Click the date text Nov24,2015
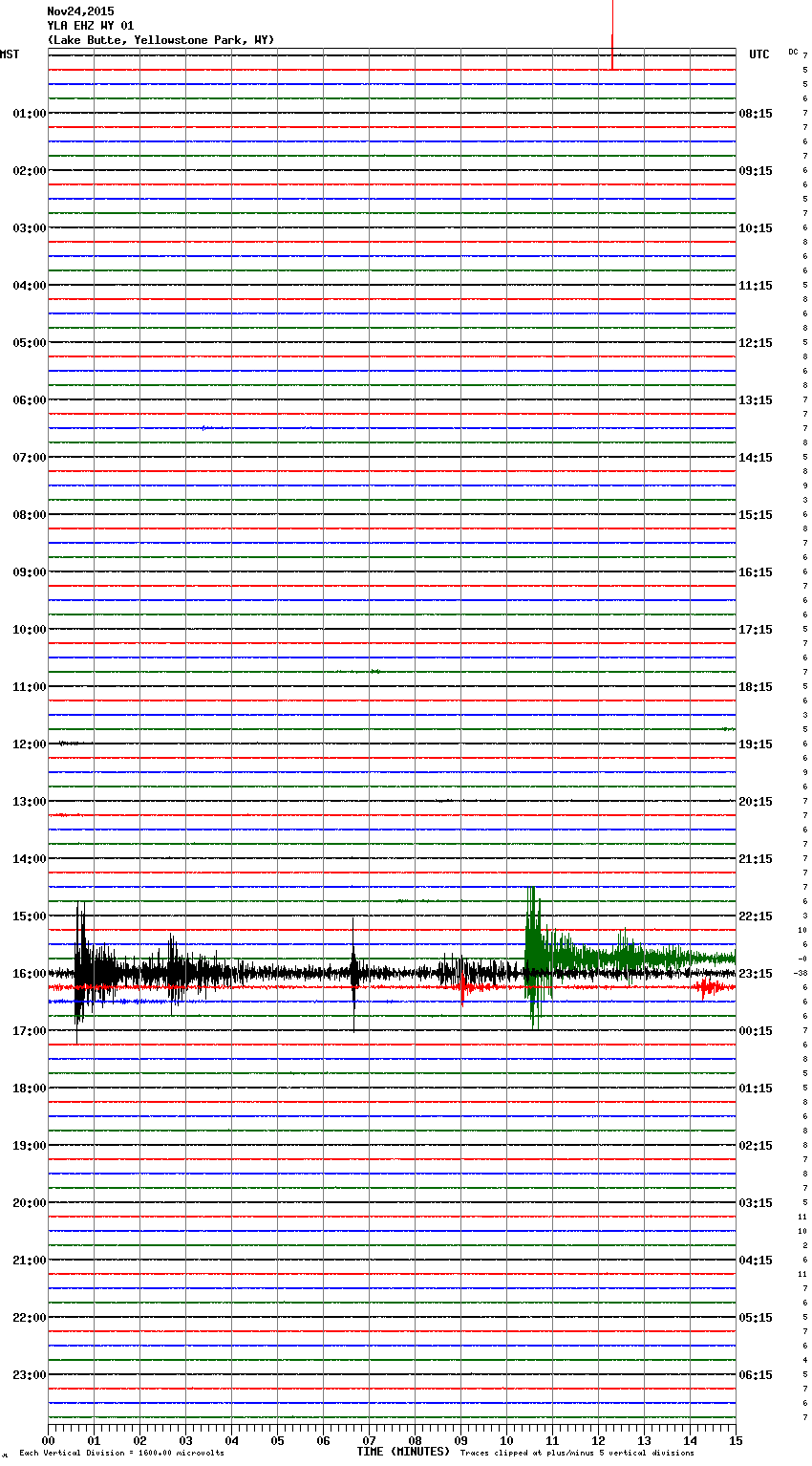 tap(80, 11)
